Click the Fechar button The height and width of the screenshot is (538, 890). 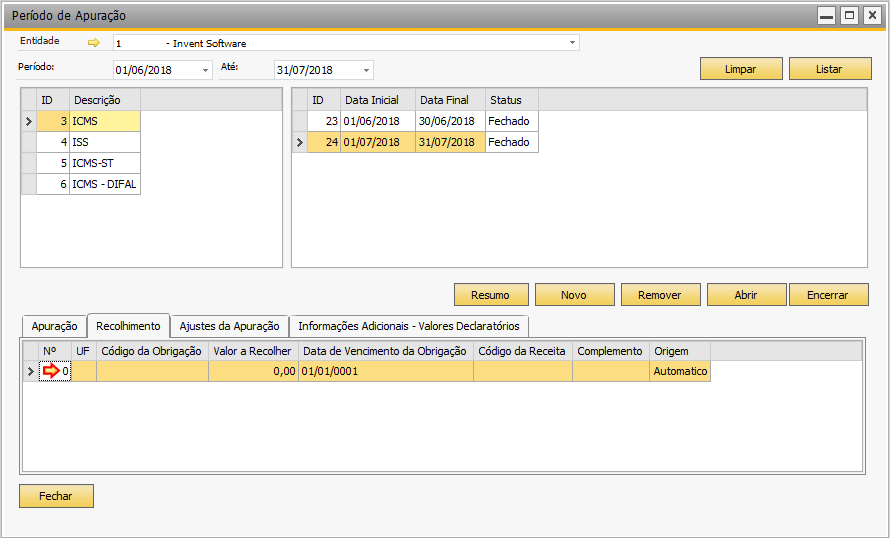point(56,496)
